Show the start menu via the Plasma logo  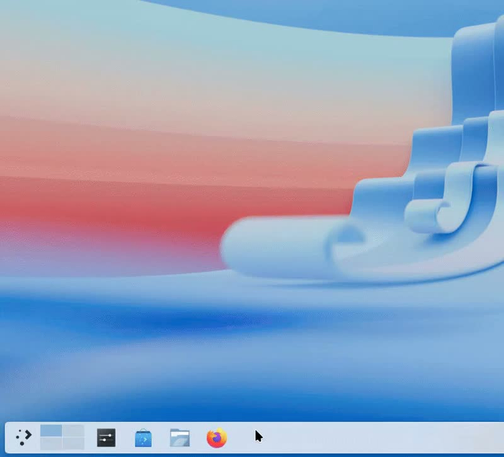coord(24,438)
